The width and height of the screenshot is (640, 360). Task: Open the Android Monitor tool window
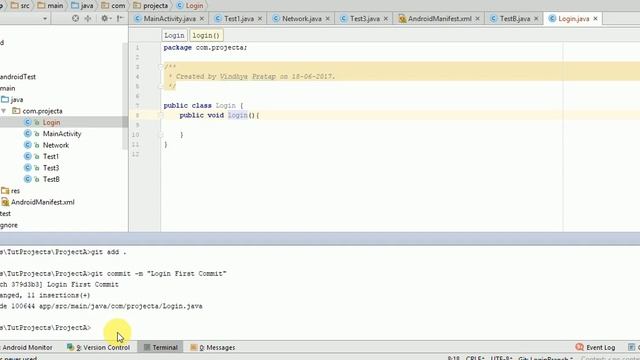tap(27, 348)
